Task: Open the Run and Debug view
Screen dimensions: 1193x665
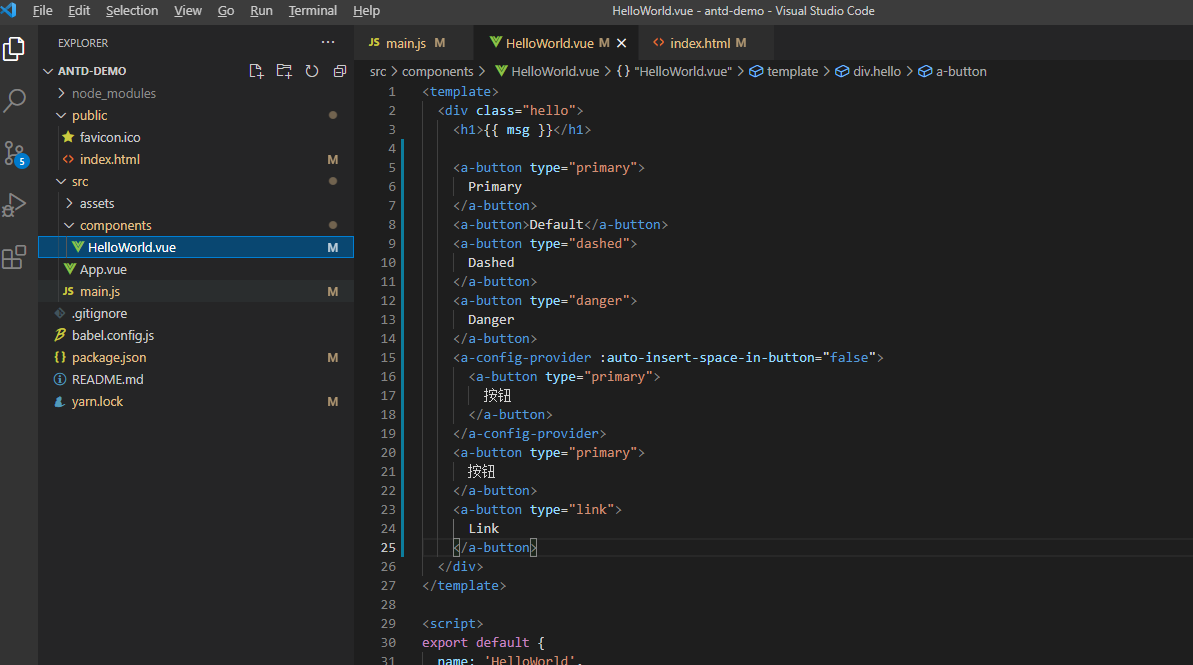Action: [x=14, y=205]
